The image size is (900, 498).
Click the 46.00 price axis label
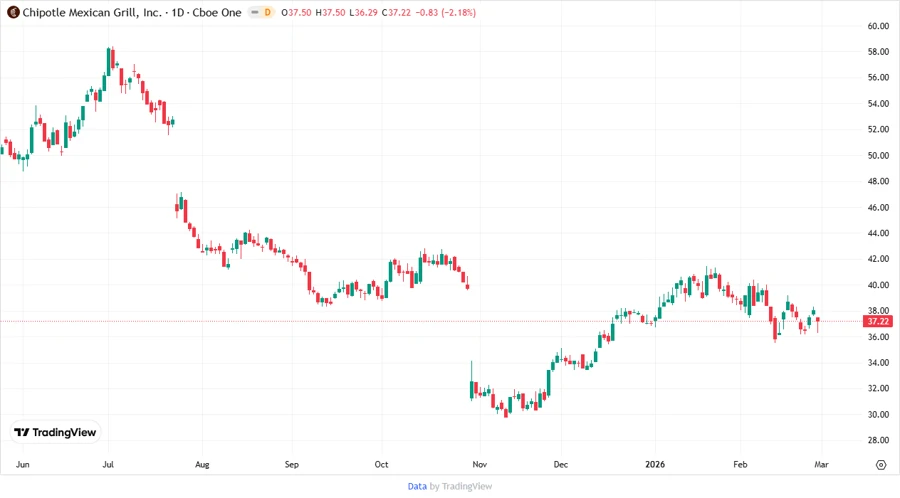click(878, 207)
